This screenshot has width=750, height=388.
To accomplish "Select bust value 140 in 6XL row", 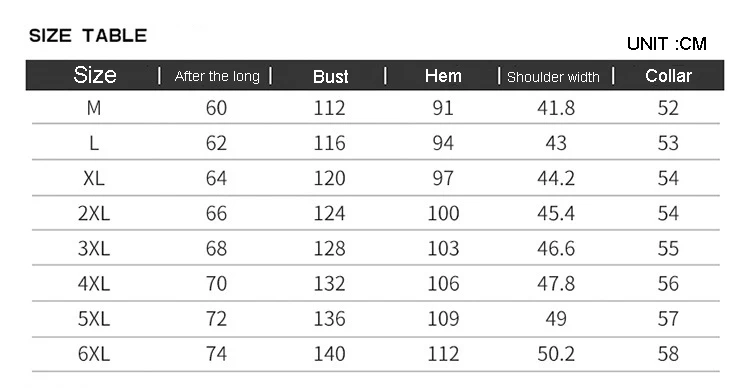I will click(330, 354).
